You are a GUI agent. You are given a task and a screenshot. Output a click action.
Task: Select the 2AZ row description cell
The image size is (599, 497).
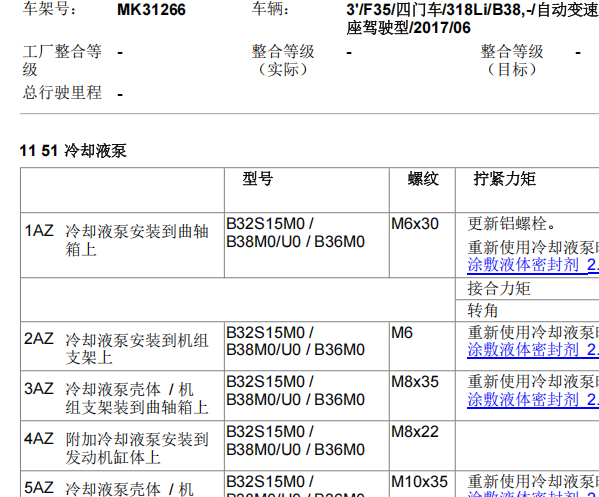pos(122,346)
